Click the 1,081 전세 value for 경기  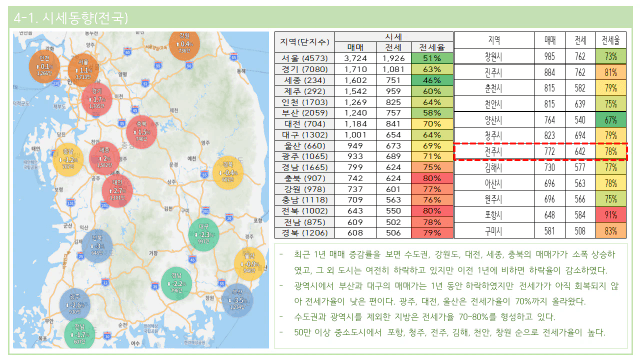tap(393, 69)
